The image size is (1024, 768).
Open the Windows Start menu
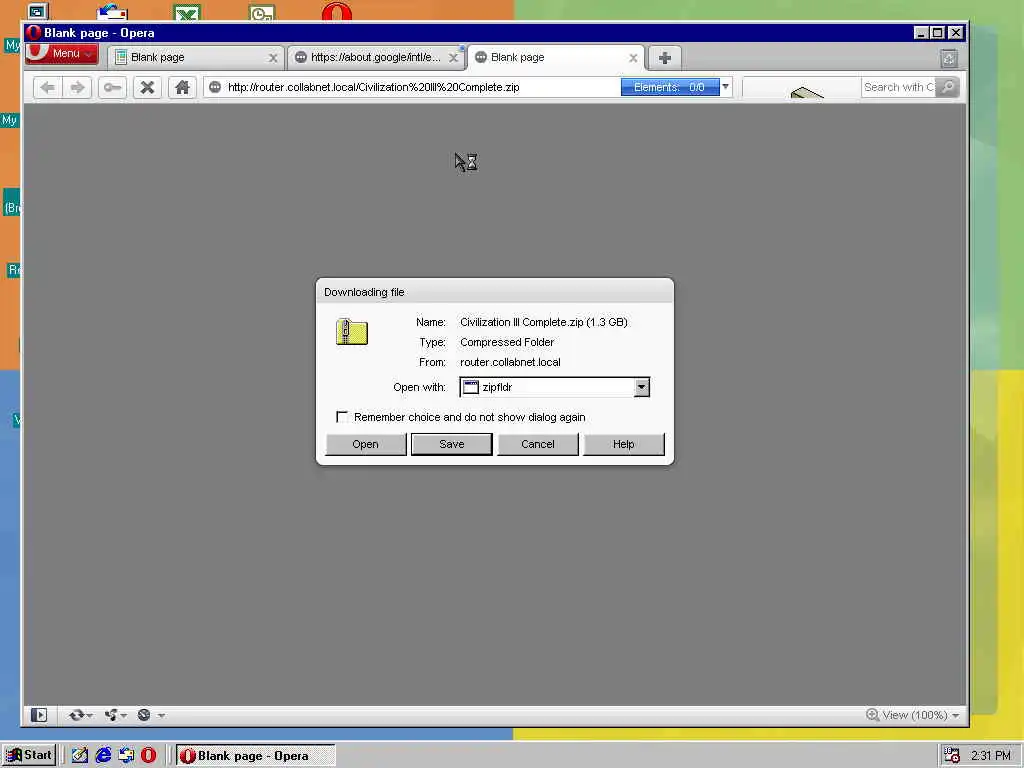pos(29,755)
